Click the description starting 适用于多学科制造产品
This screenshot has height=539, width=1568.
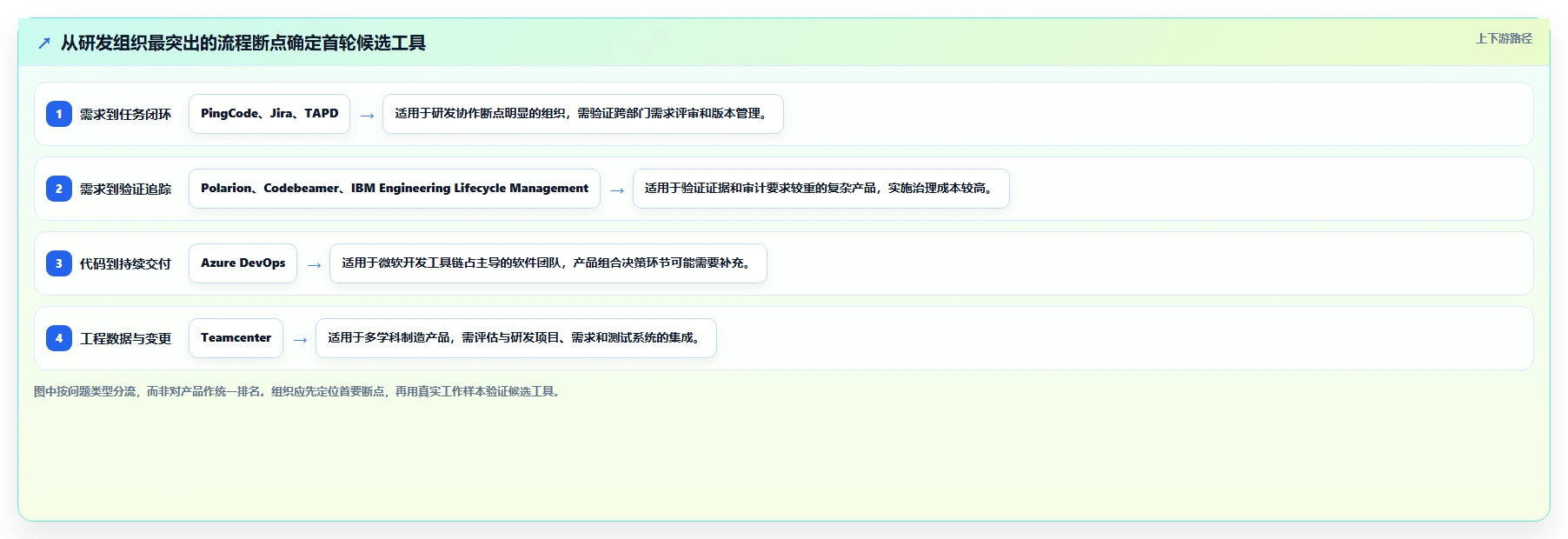click(516, 338)
